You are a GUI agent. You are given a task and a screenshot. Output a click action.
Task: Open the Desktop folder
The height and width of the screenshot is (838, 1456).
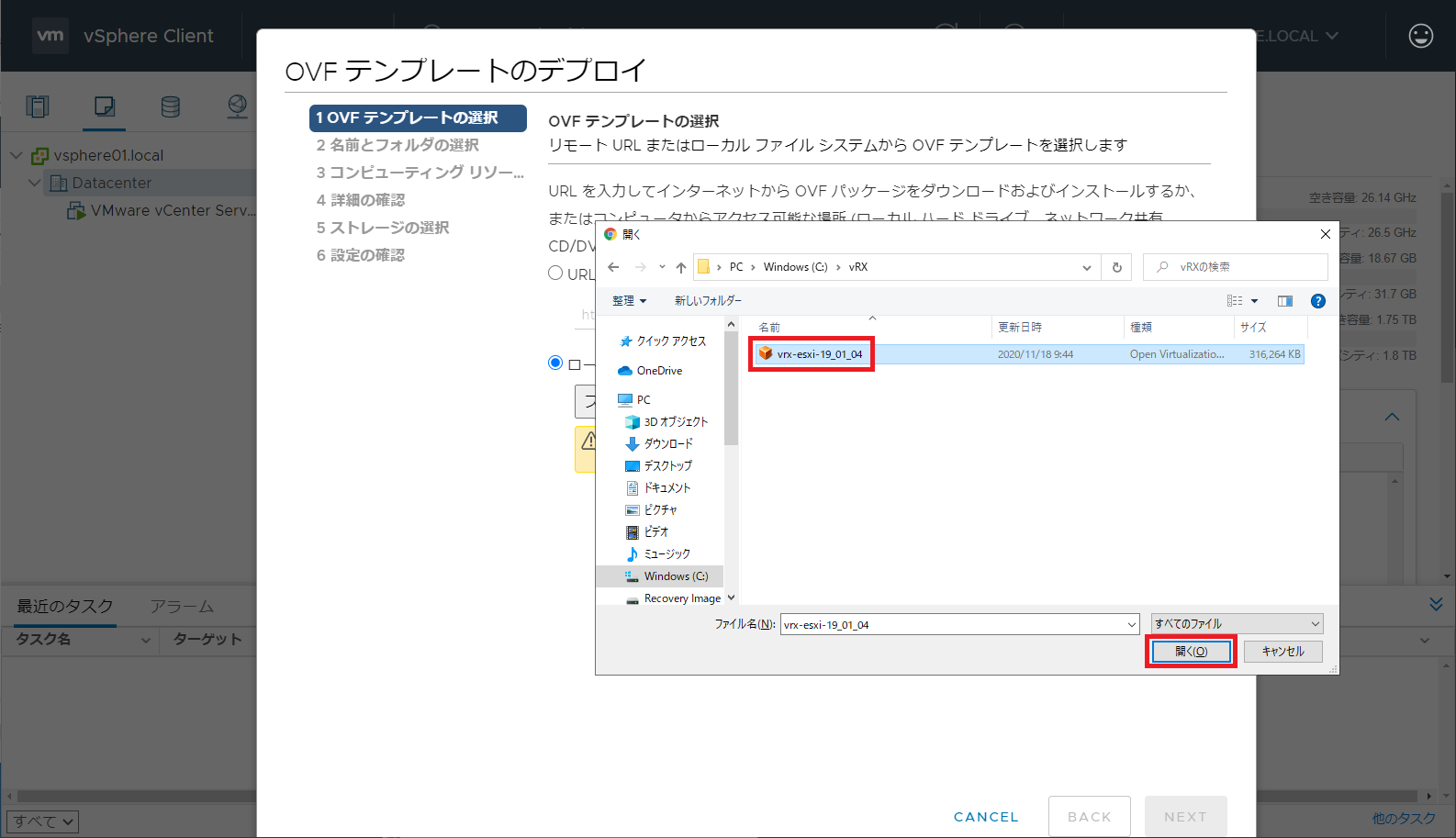(x=658, y=466)
